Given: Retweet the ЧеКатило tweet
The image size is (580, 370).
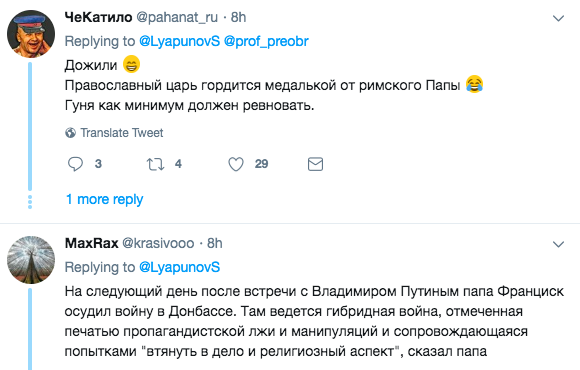Looking at the screenshot, I should (155, 164).
